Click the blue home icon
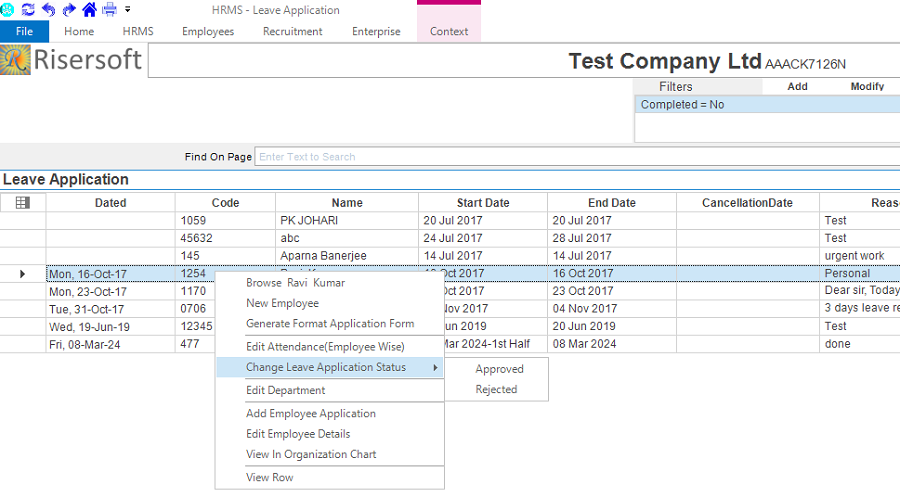 point(89,9)
